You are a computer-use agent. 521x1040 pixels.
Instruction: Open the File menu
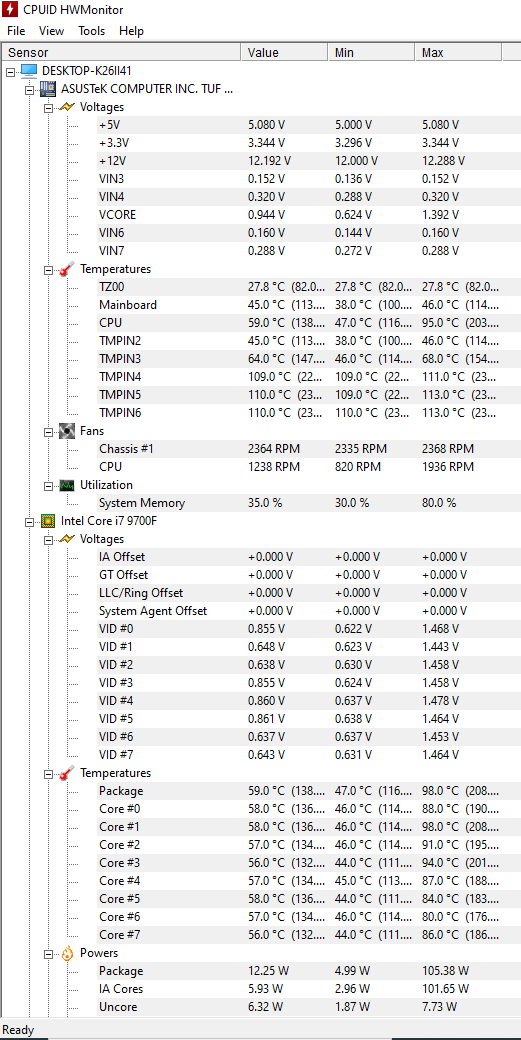16,31
